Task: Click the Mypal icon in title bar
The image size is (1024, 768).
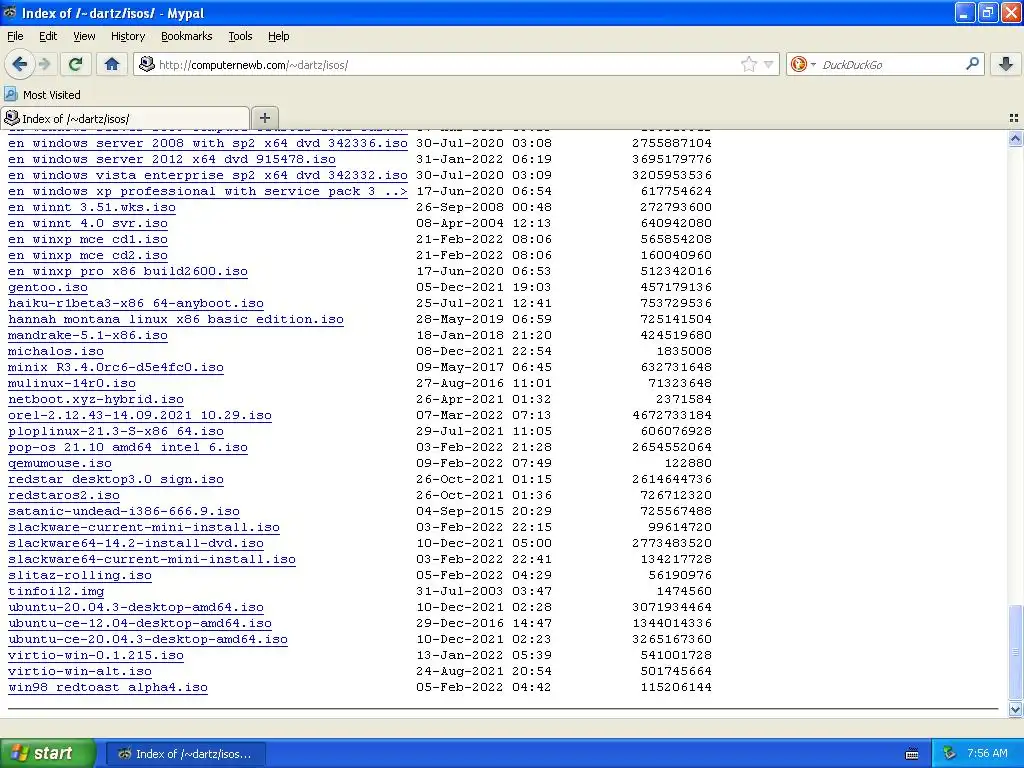Action: 10,12
